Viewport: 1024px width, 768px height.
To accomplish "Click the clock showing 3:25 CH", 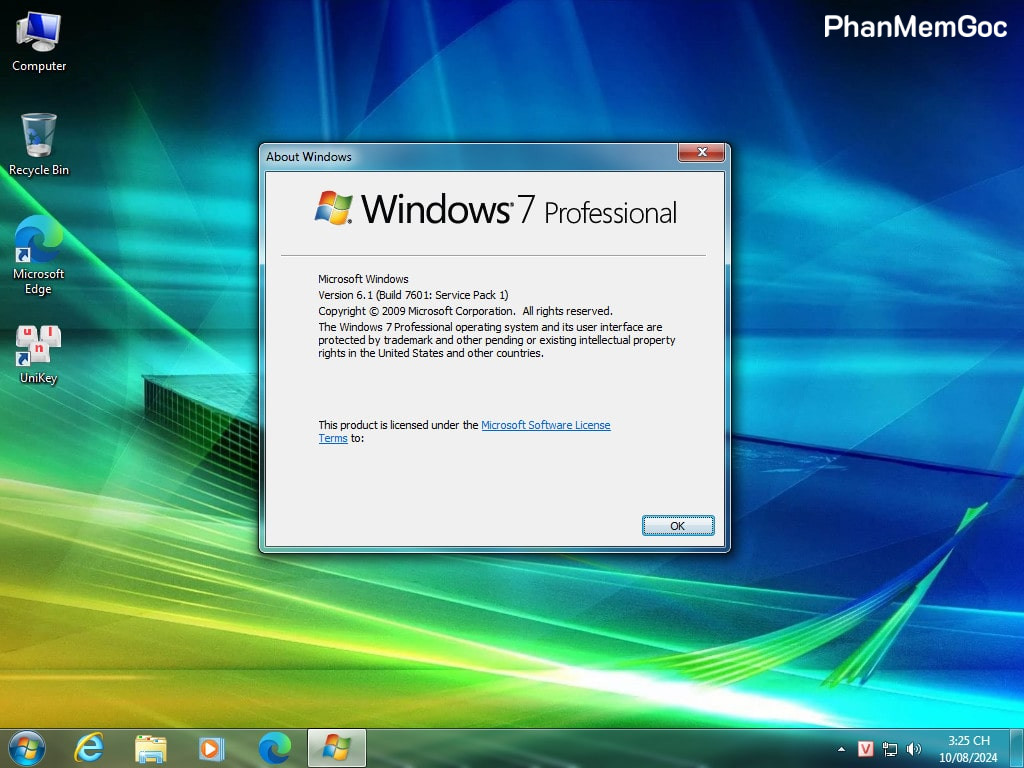I will [x=968, y=748].
